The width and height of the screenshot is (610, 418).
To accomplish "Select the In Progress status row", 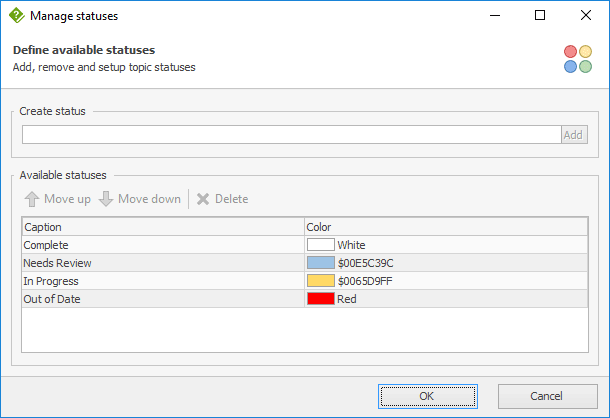I will pos(305,281).
